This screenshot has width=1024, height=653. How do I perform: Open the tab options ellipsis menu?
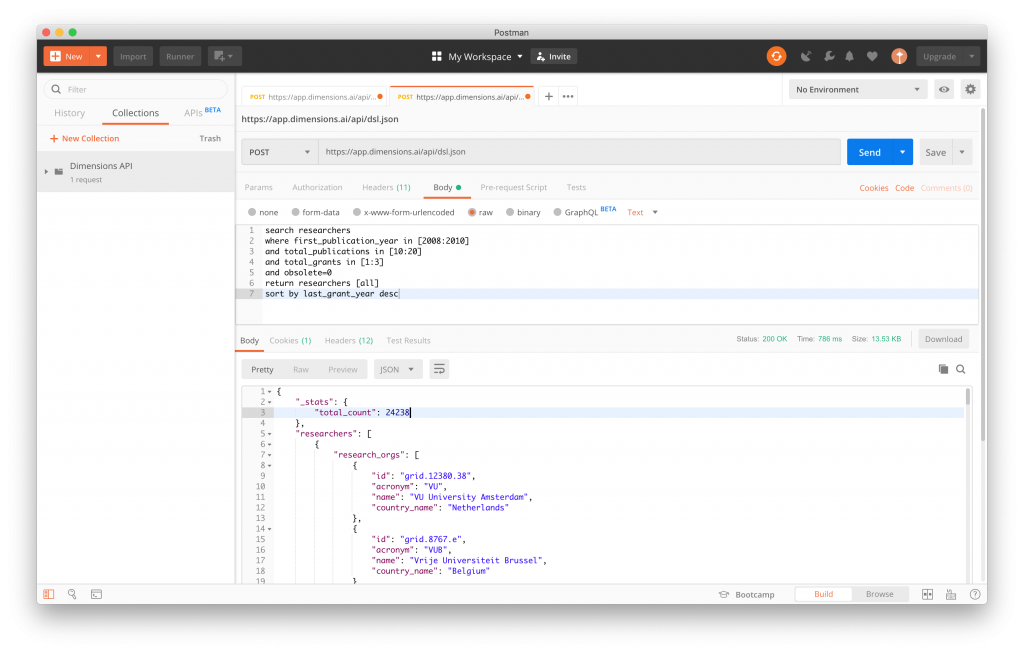pyautogui.click(x=568, y=97)
